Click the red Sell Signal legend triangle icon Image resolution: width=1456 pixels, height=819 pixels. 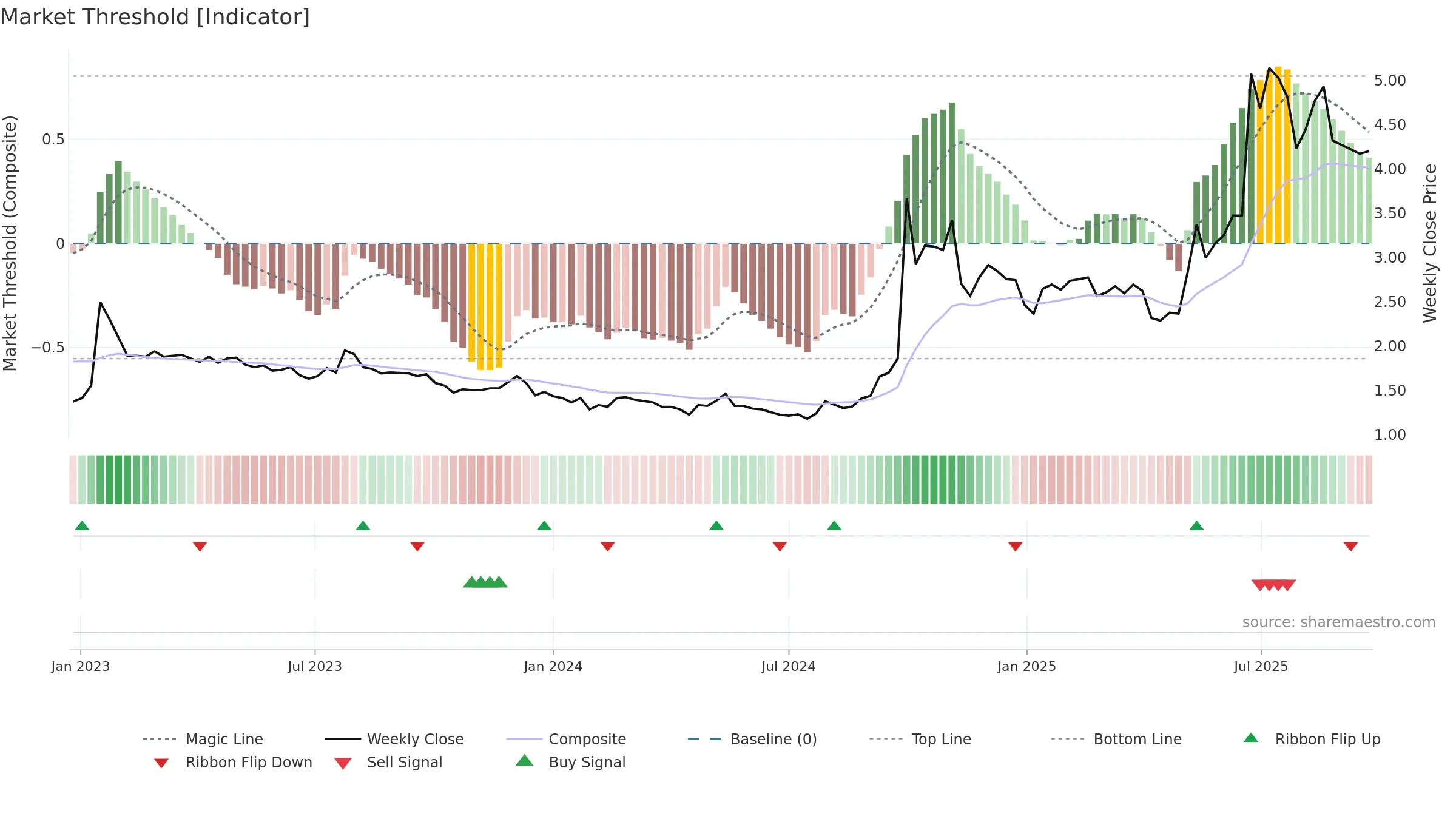(x=343, y=763)
